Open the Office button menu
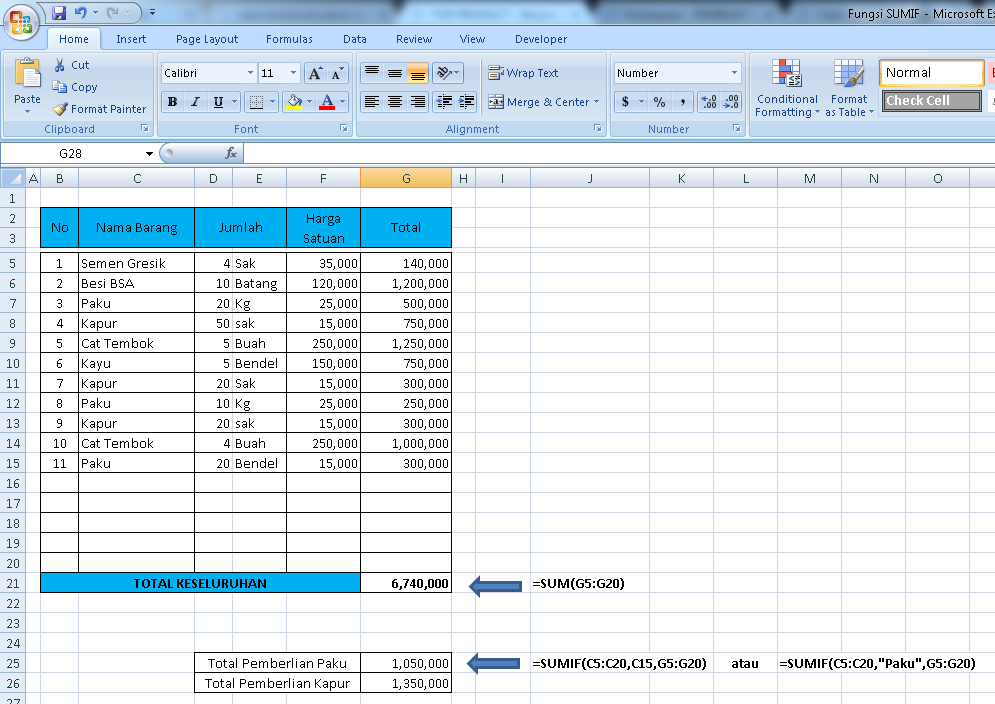This screenshot has width=995, height=704. click(x=21, y=21)
